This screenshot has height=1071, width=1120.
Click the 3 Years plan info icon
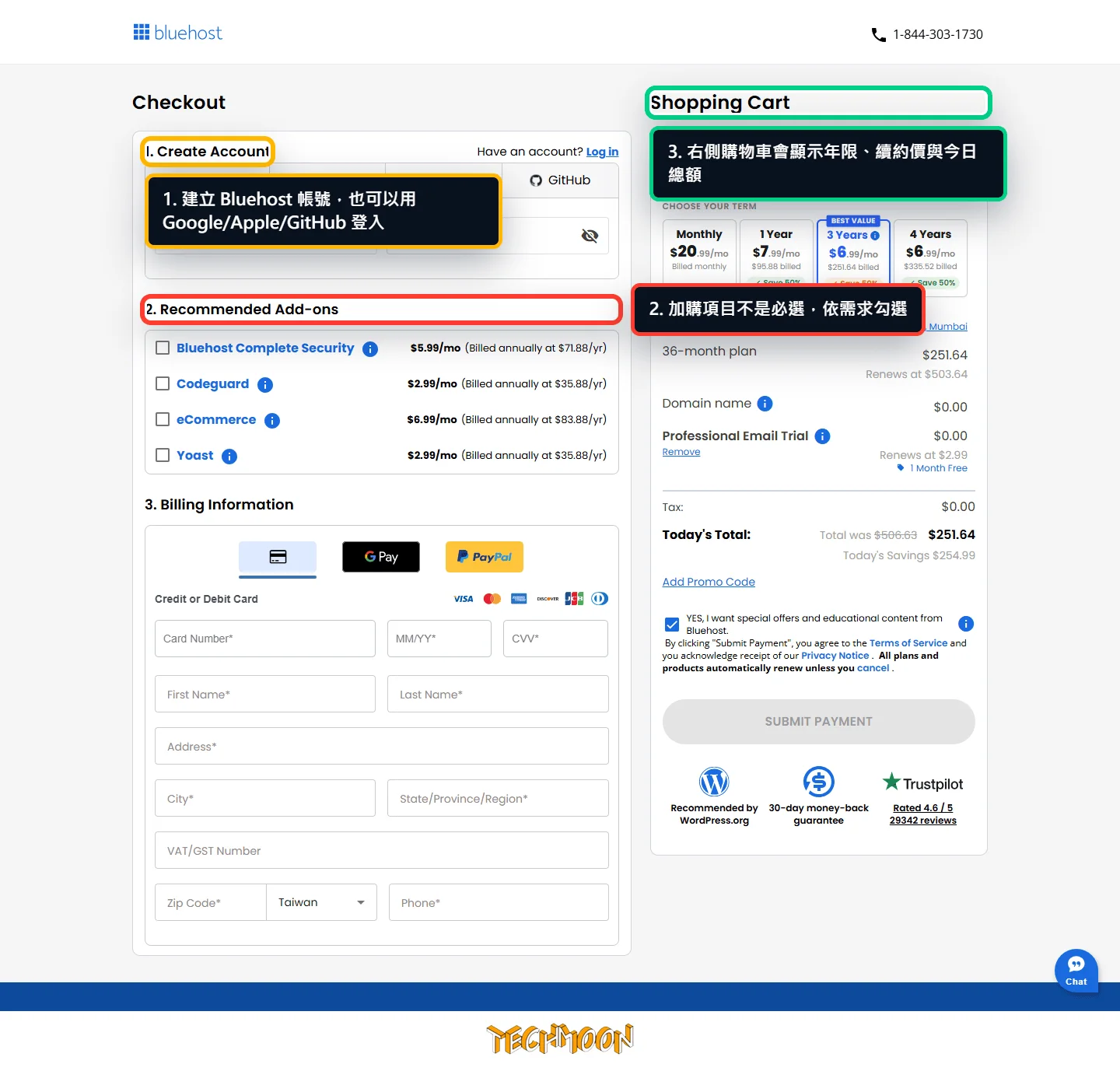pos(875,236)
